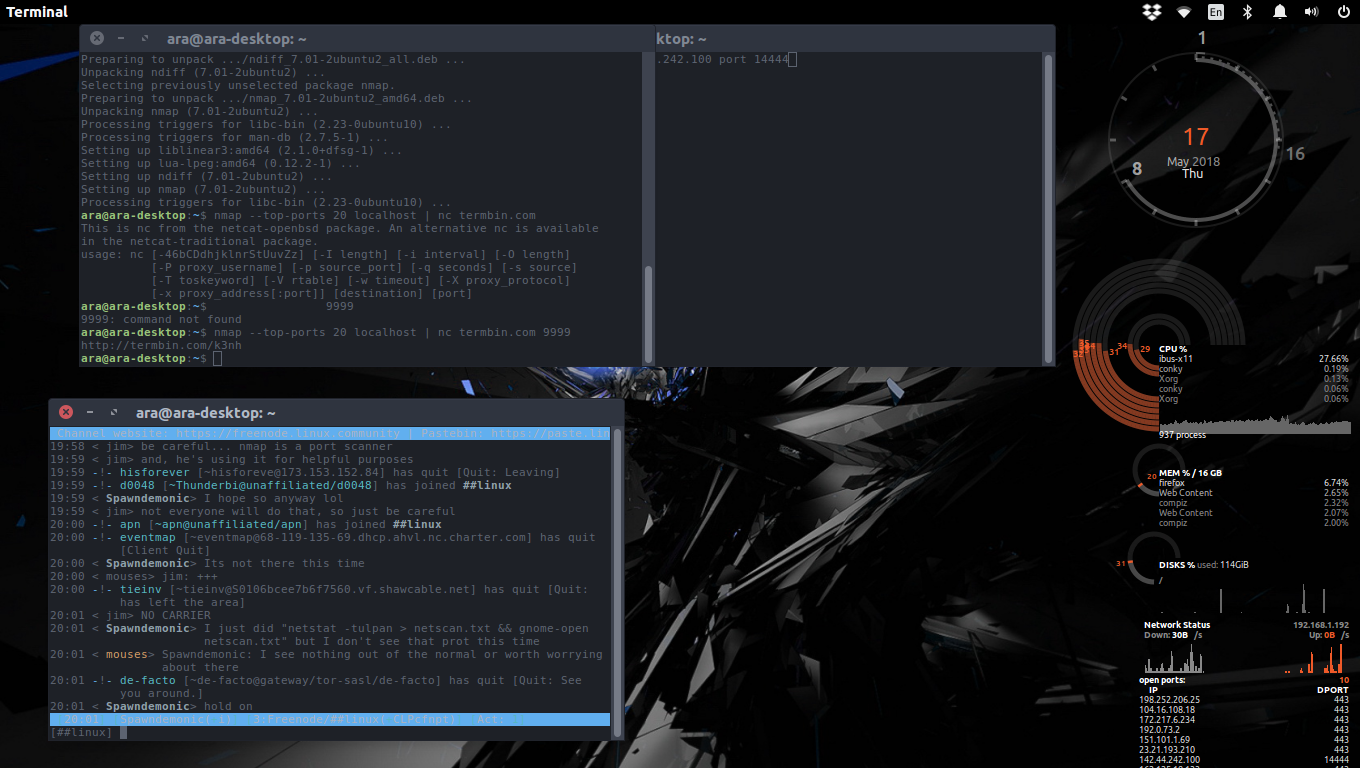Click the 'Its not there this time' message
This screenshot has width=1360, height=768.
pyautogui.click(x=284, y=563)
